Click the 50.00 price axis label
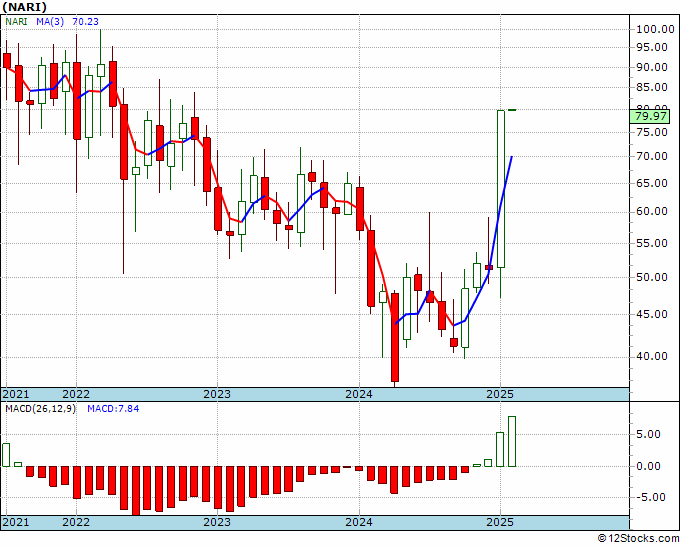 pyautogui.click(x=652, y=277)
